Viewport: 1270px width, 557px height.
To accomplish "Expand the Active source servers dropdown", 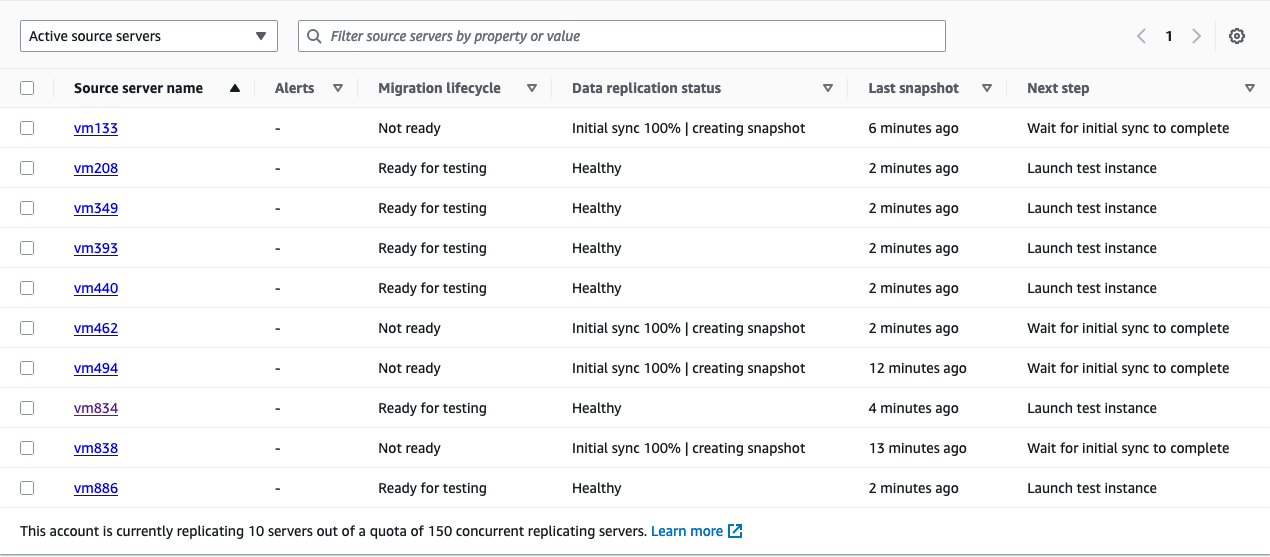I will [149, 36].
